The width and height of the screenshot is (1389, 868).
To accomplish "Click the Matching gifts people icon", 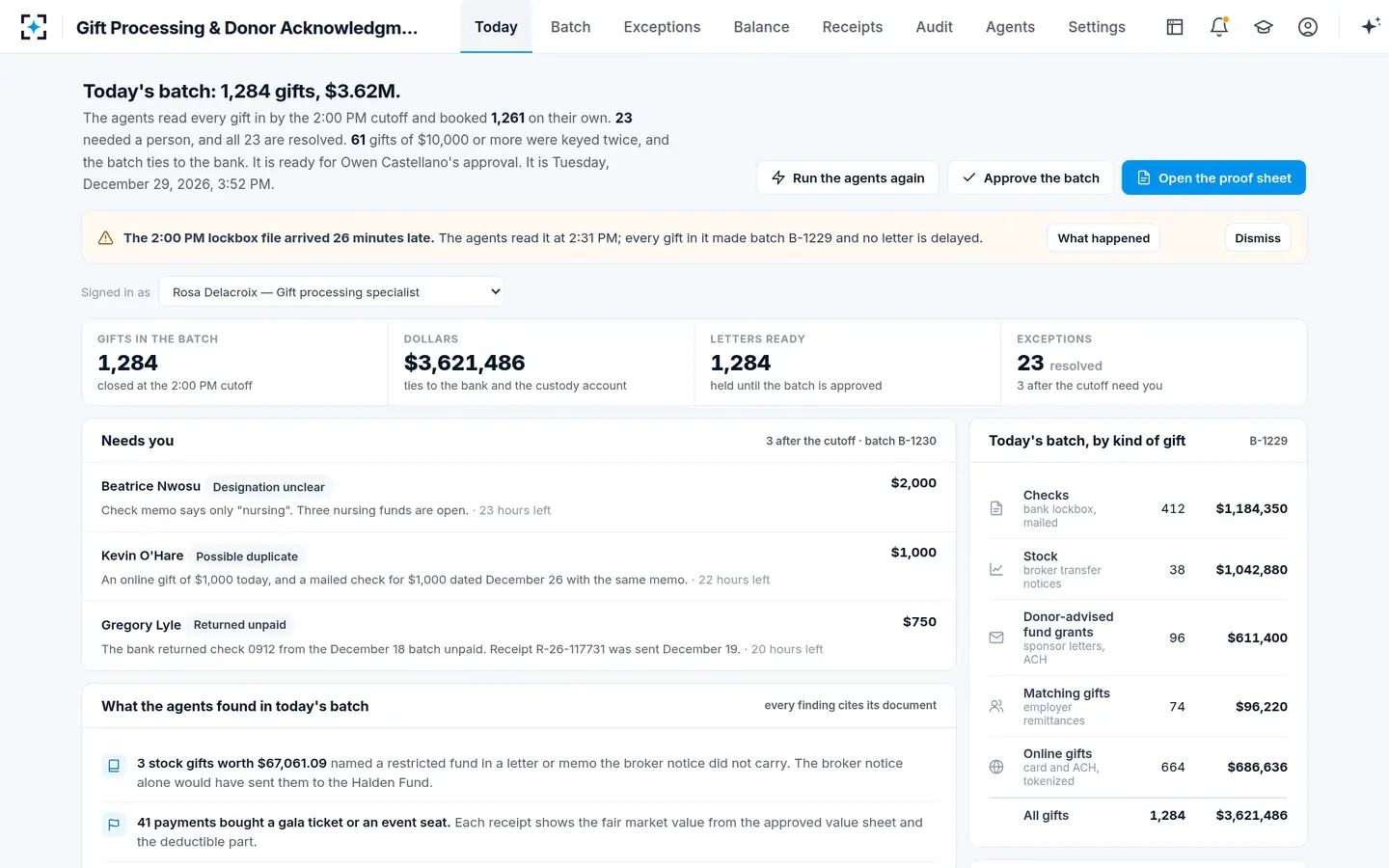I will coord(996,706).
